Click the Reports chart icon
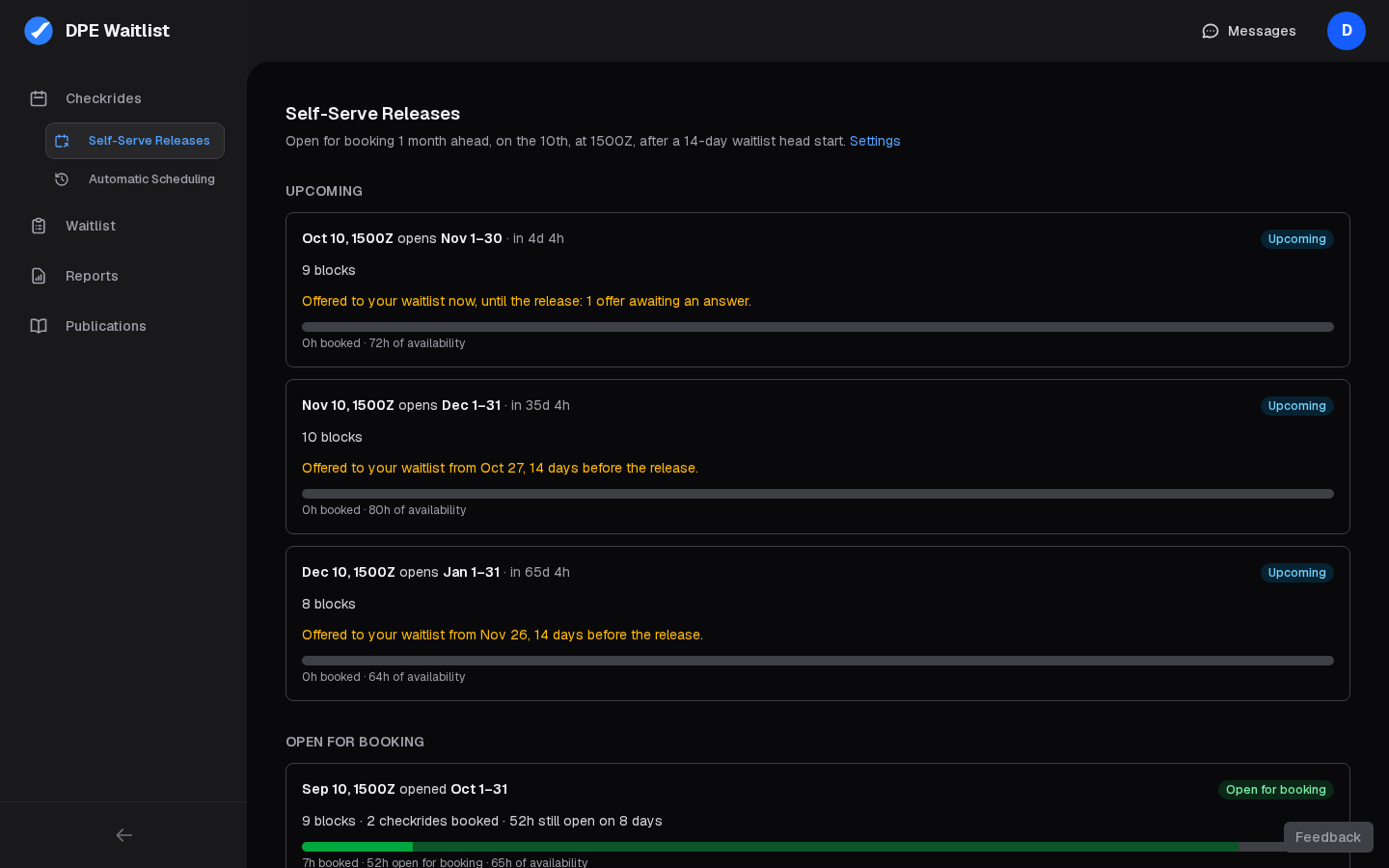Viewport: 1389px width, 868px height. (x=39, y=276)
